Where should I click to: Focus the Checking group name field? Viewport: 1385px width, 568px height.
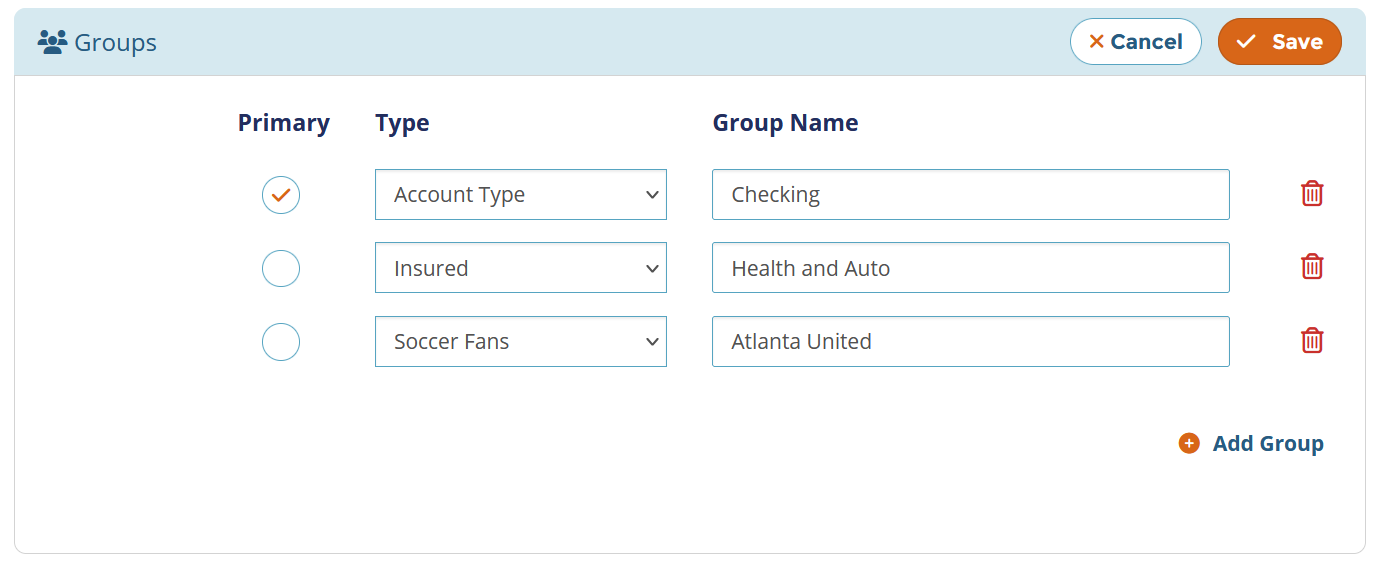[x=970, y=195]
